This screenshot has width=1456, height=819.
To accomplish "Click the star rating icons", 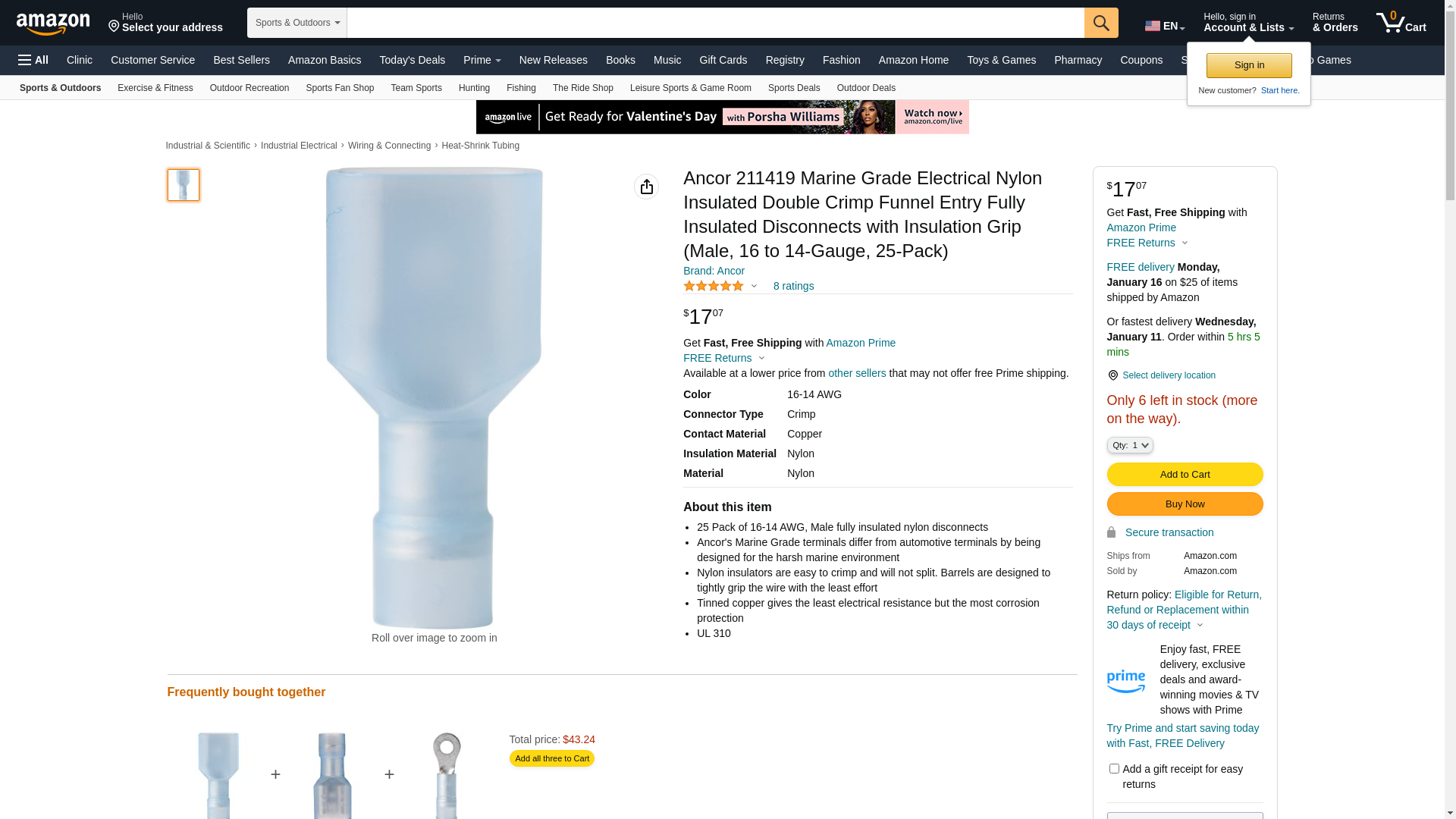I will 714,286.
